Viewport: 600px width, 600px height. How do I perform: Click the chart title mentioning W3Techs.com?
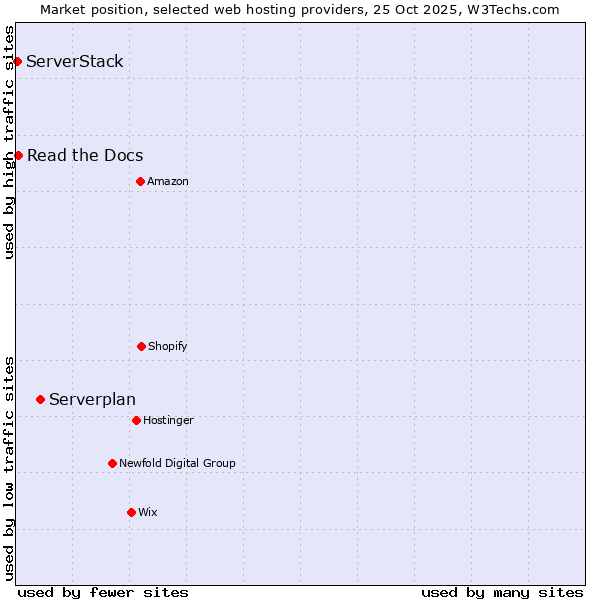300,9
